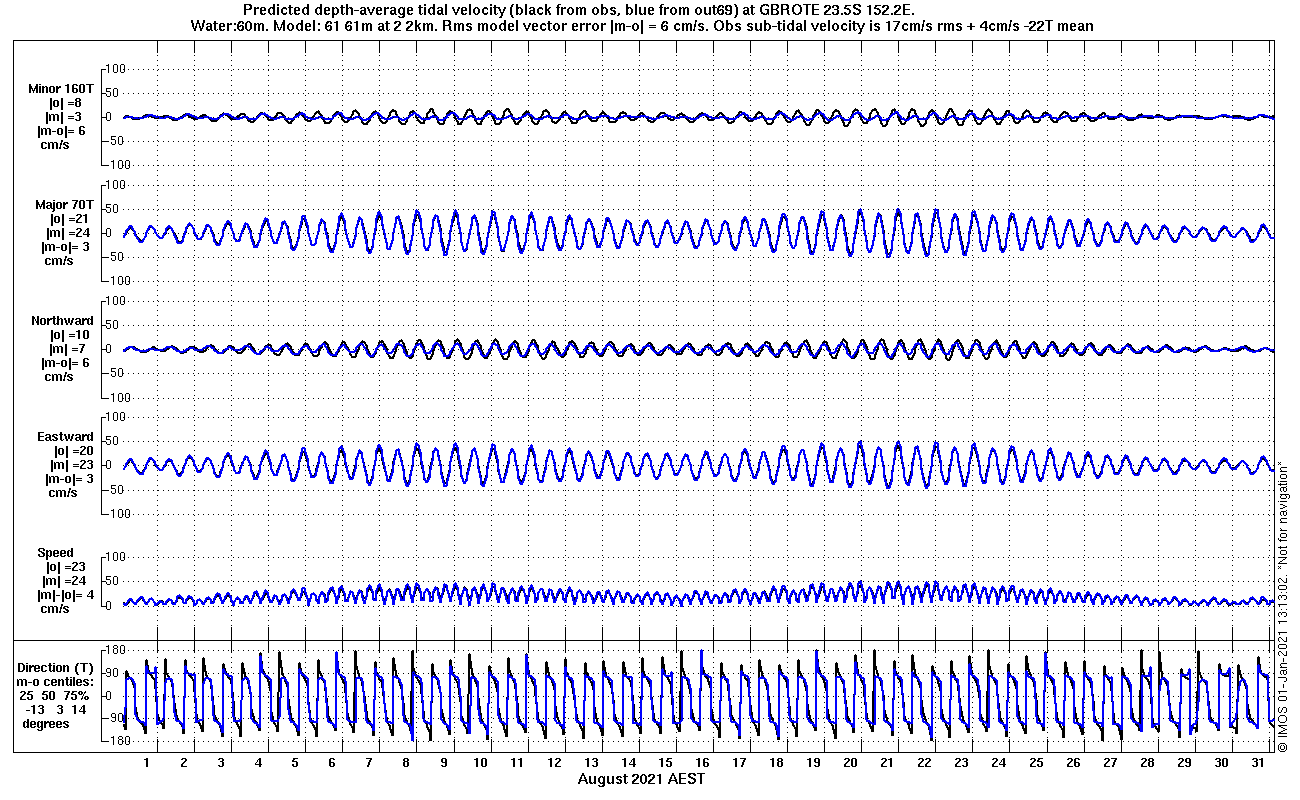Click the '|m| =7' value under Northward
Image resolution: width=1300 pixels, height=800 pixels.
[66, 349]
